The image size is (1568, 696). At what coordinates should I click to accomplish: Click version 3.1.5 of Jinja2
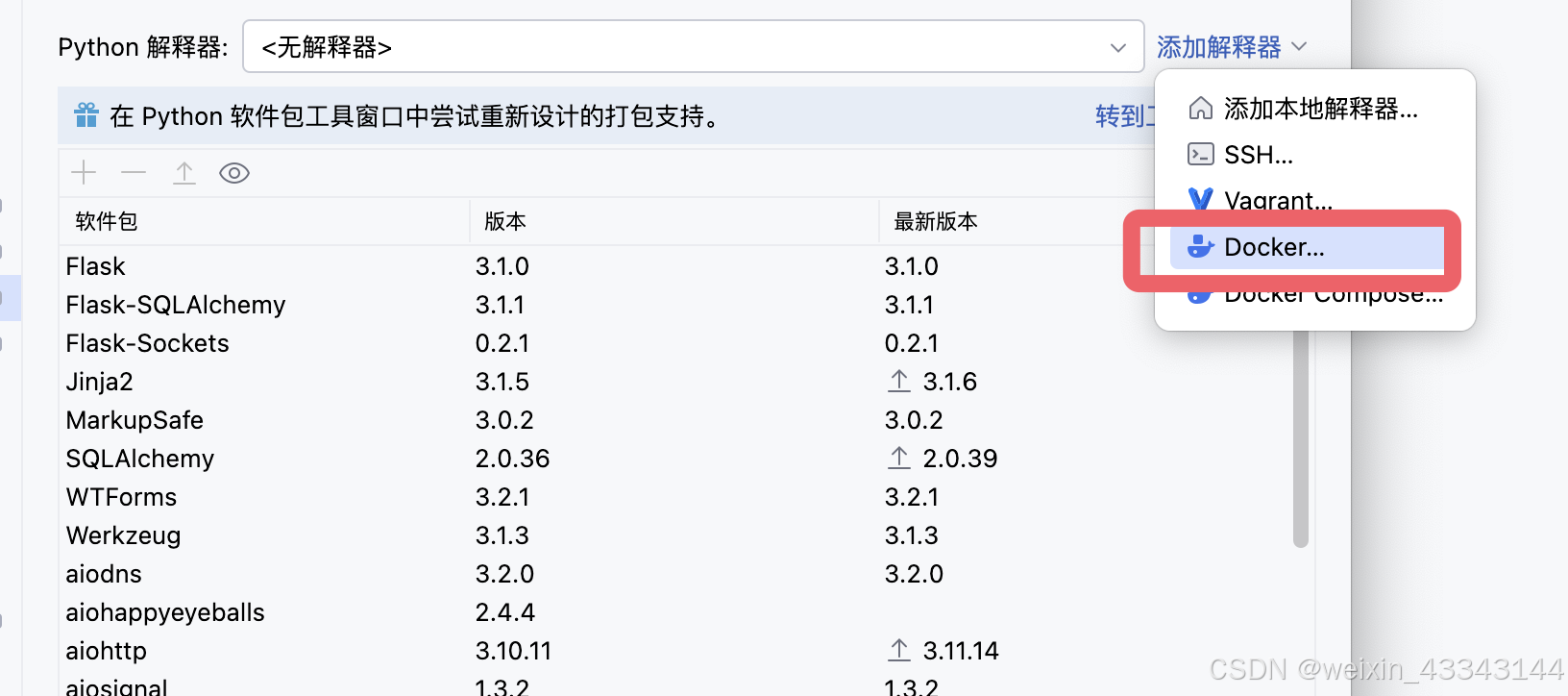tap(502, 382)
